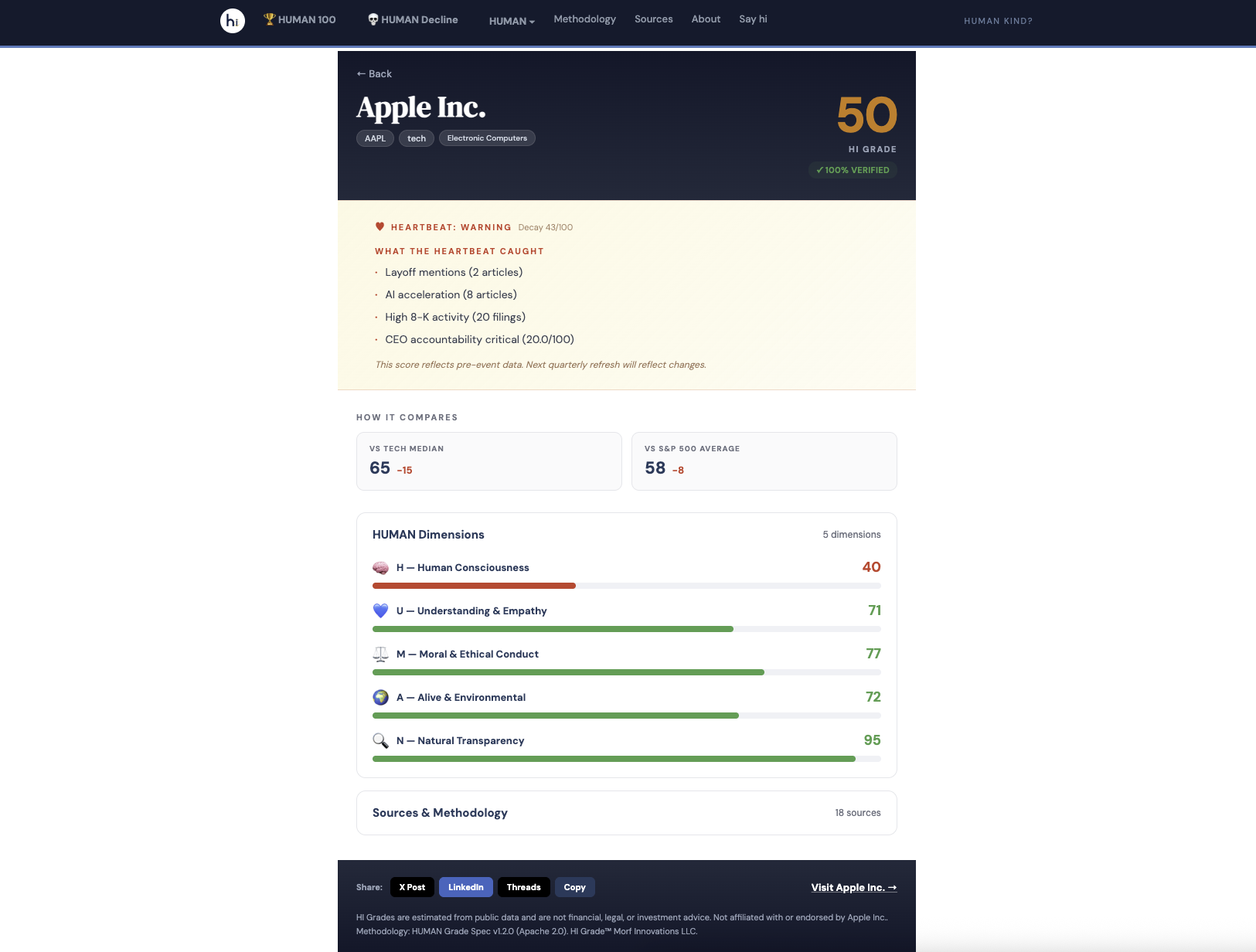Click the VS TECH MEDIAN comparison card
1256x952 pixels.
point(489,461)
